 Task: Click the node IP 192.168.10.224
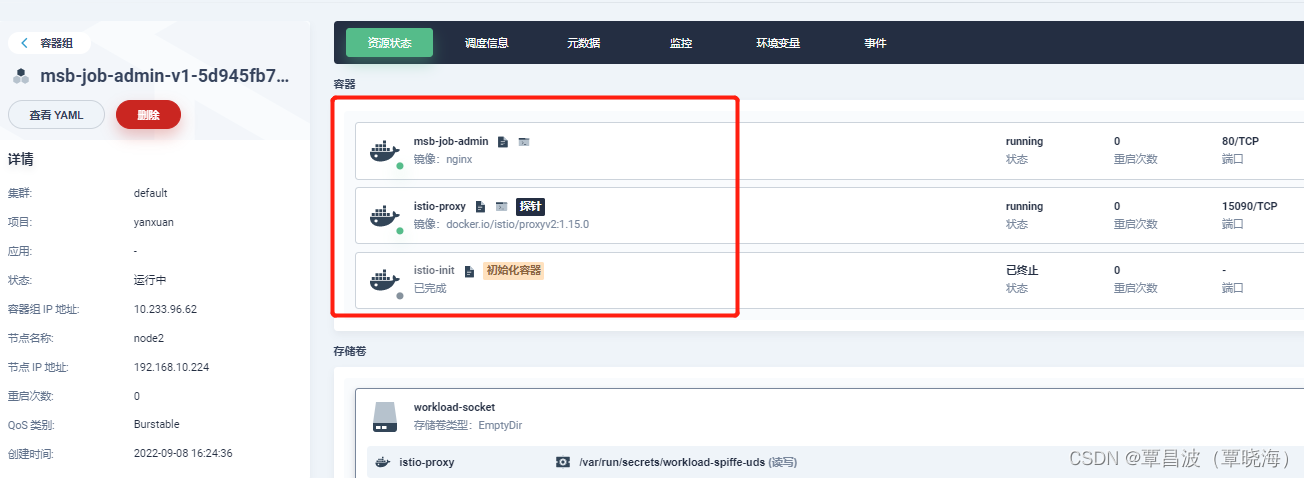tap(171, 367)
